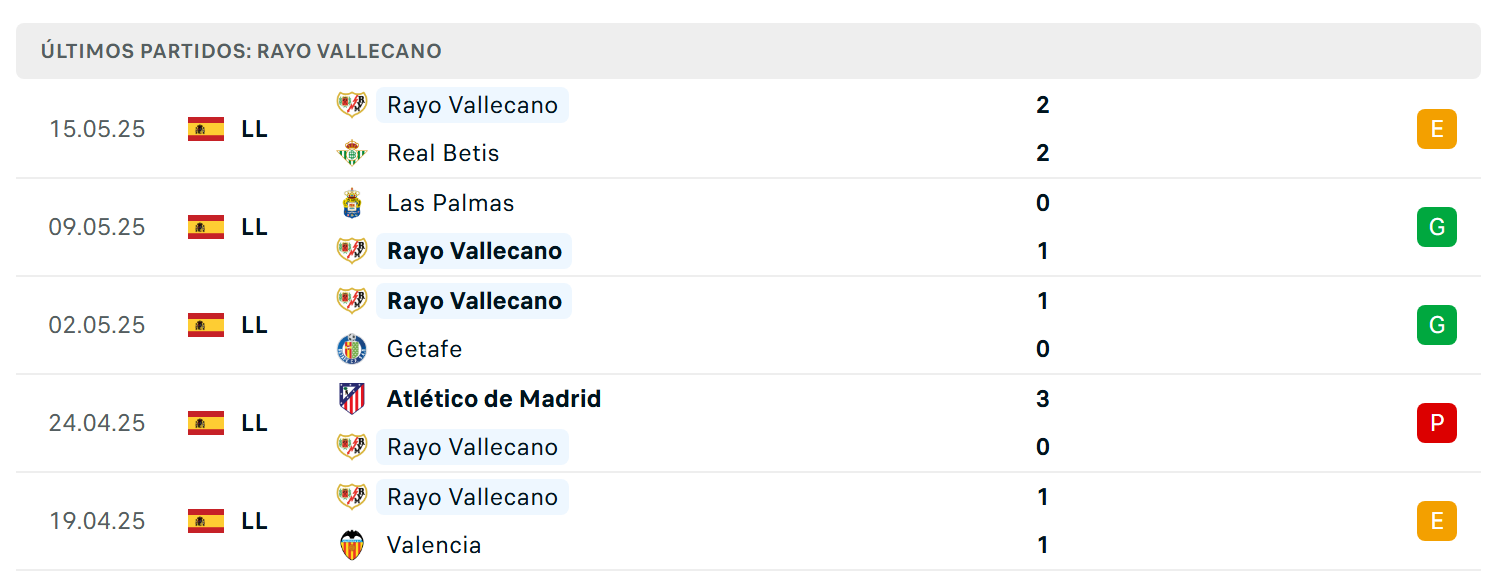Open the Real Betis team link
This screenshot has width=1496, height=587.
coord(443,153)
